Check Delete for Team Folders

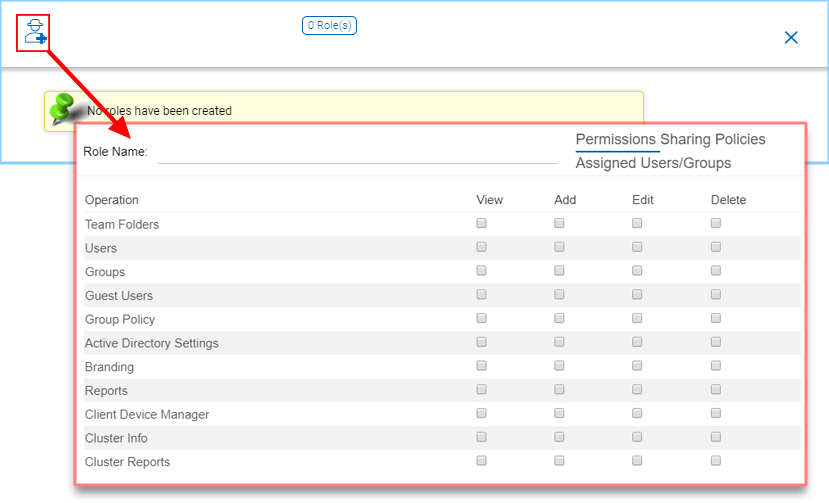click(x=716, y=223)
